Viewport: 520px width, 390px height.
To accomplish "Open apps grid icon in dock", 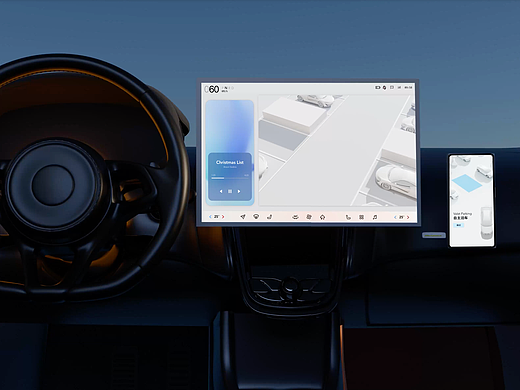I will pos(361,217).
